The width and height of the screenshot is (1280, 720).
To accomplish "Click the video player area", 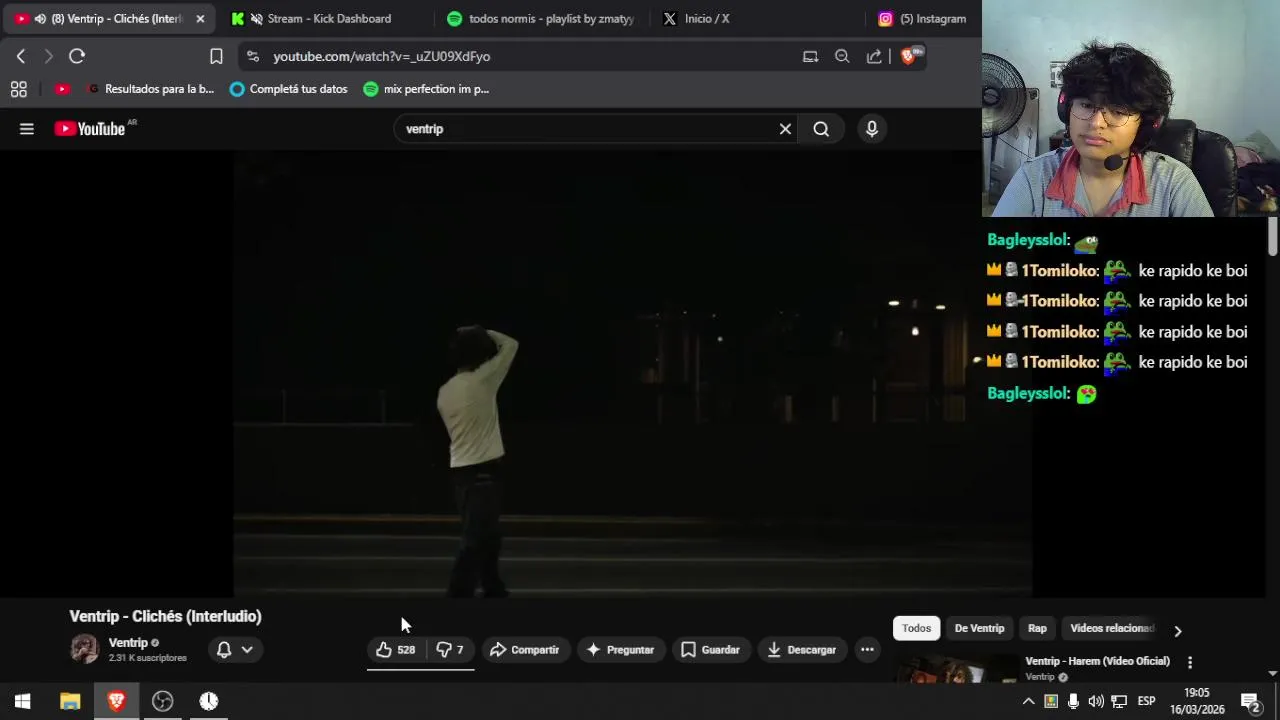I will [633, 376].
